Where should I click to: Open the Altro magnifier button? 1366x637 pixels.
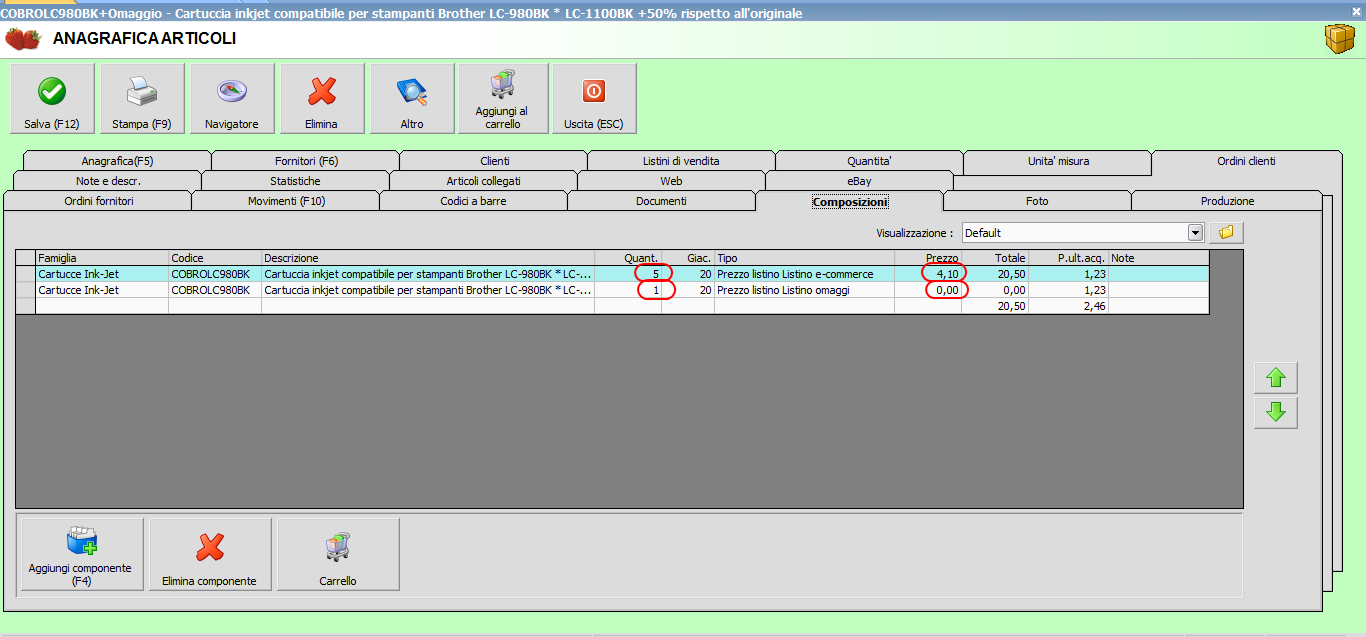pyautogui.click(x=412, y=98)
